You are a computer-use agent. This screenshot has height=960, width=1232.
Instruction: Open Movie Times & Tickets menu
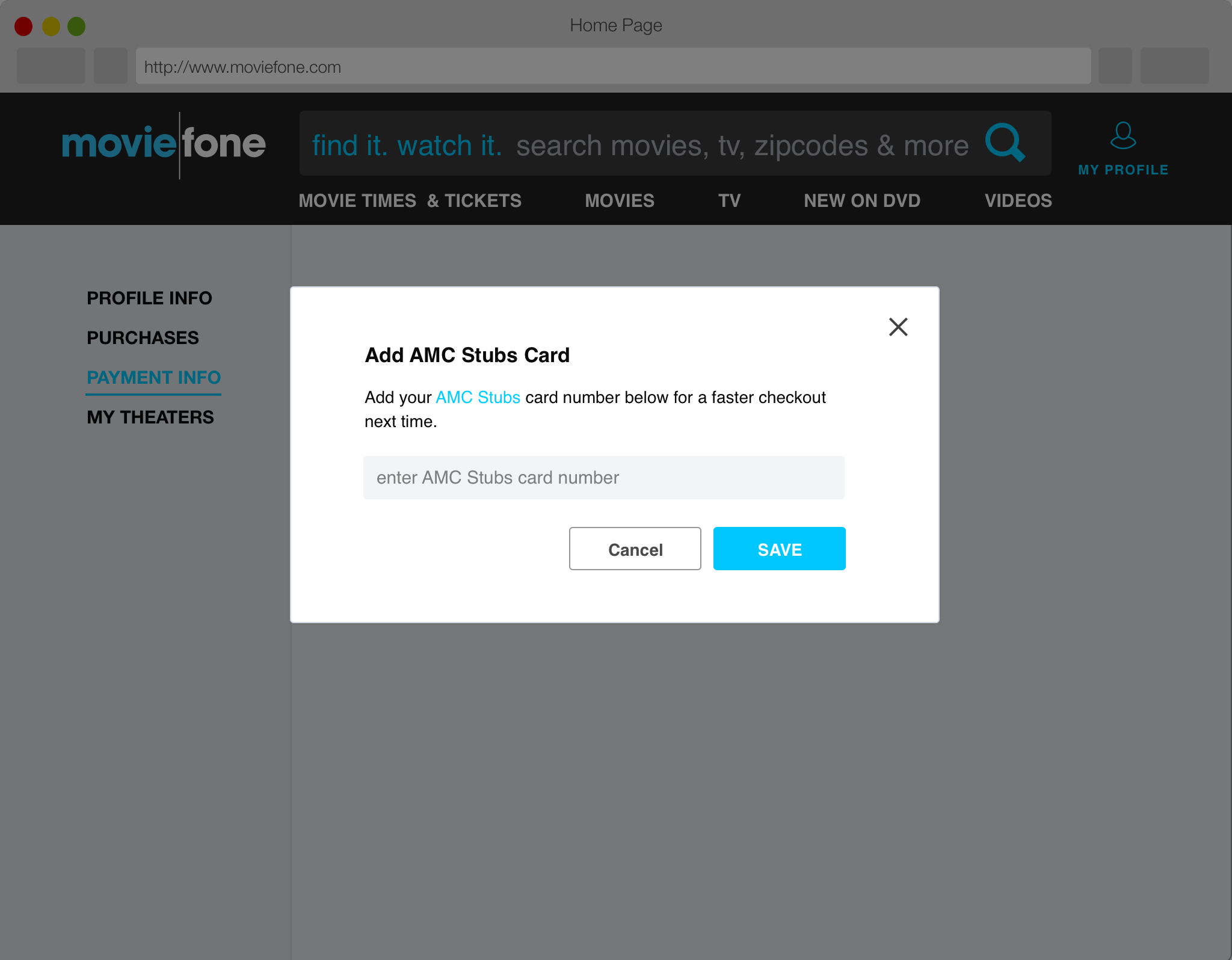(410, 201)
